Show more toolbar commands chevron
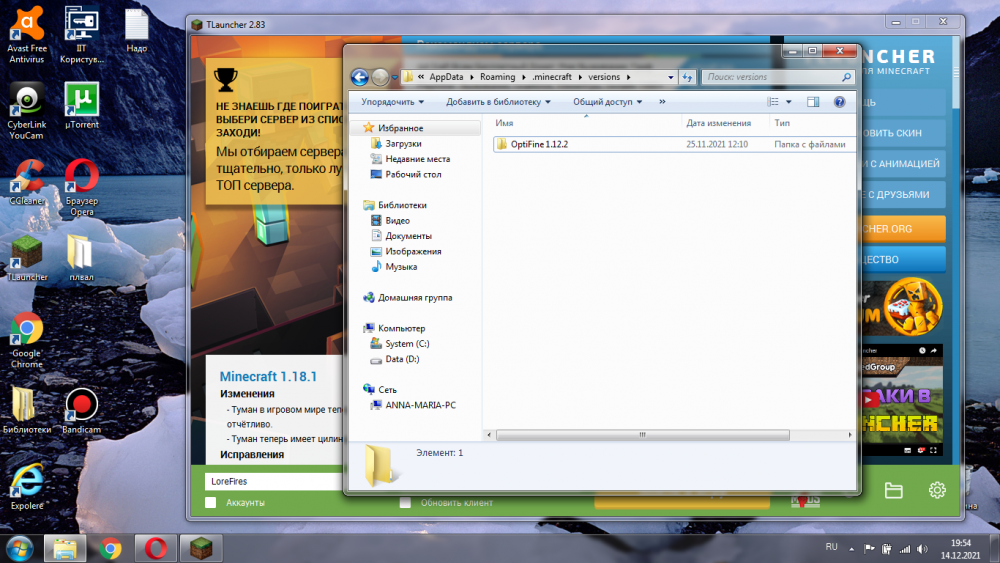The width and height of the screenshot is (1000, 563). (662, 102)
